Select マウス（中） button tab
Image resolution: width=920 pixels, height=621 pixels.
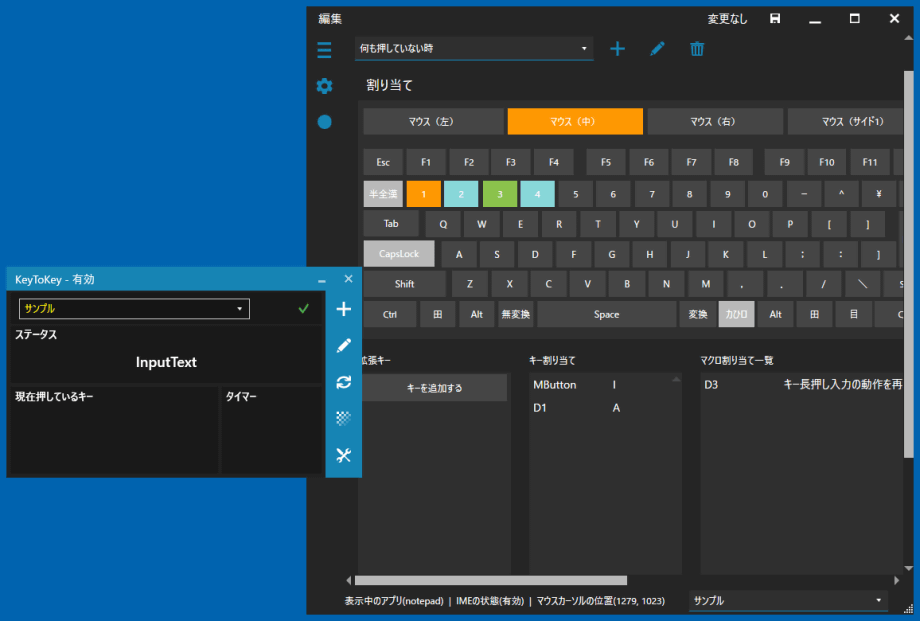coord(575,122)
